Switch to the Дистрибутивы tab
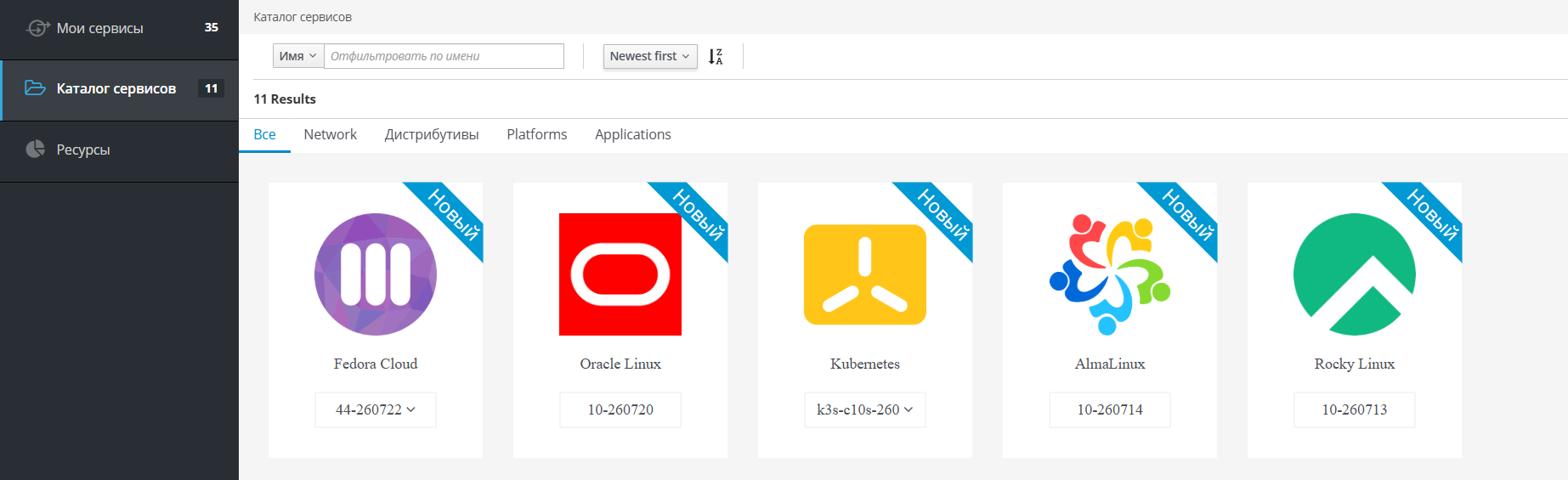 point(432,134)
